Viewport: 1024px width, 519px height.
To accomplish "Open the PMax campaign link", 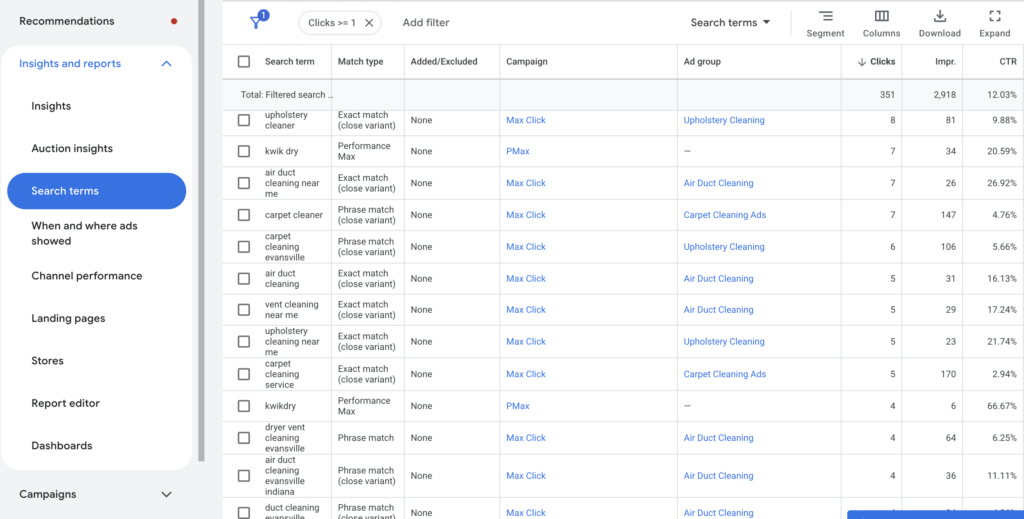I will 518,152.
